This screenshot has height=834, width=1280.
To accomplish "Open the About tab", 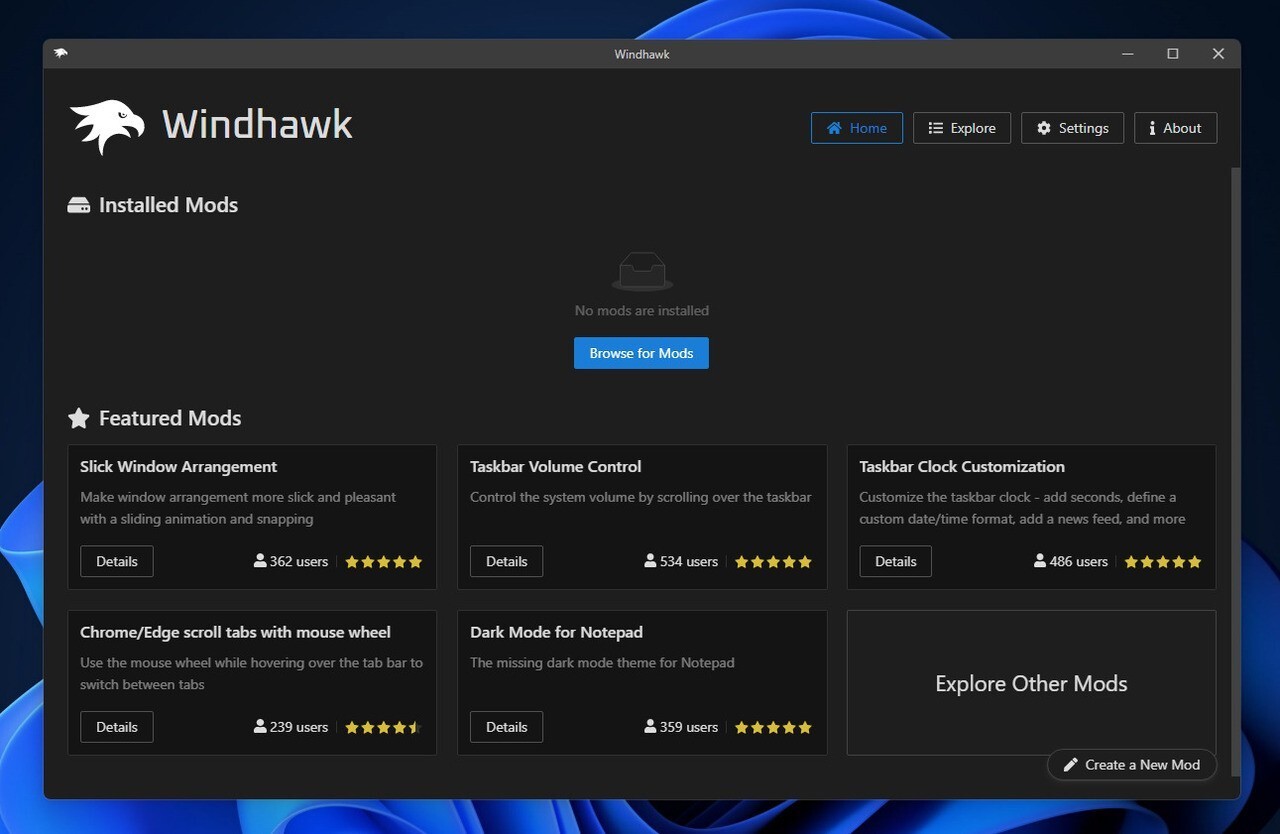I will coord(1175,128).
